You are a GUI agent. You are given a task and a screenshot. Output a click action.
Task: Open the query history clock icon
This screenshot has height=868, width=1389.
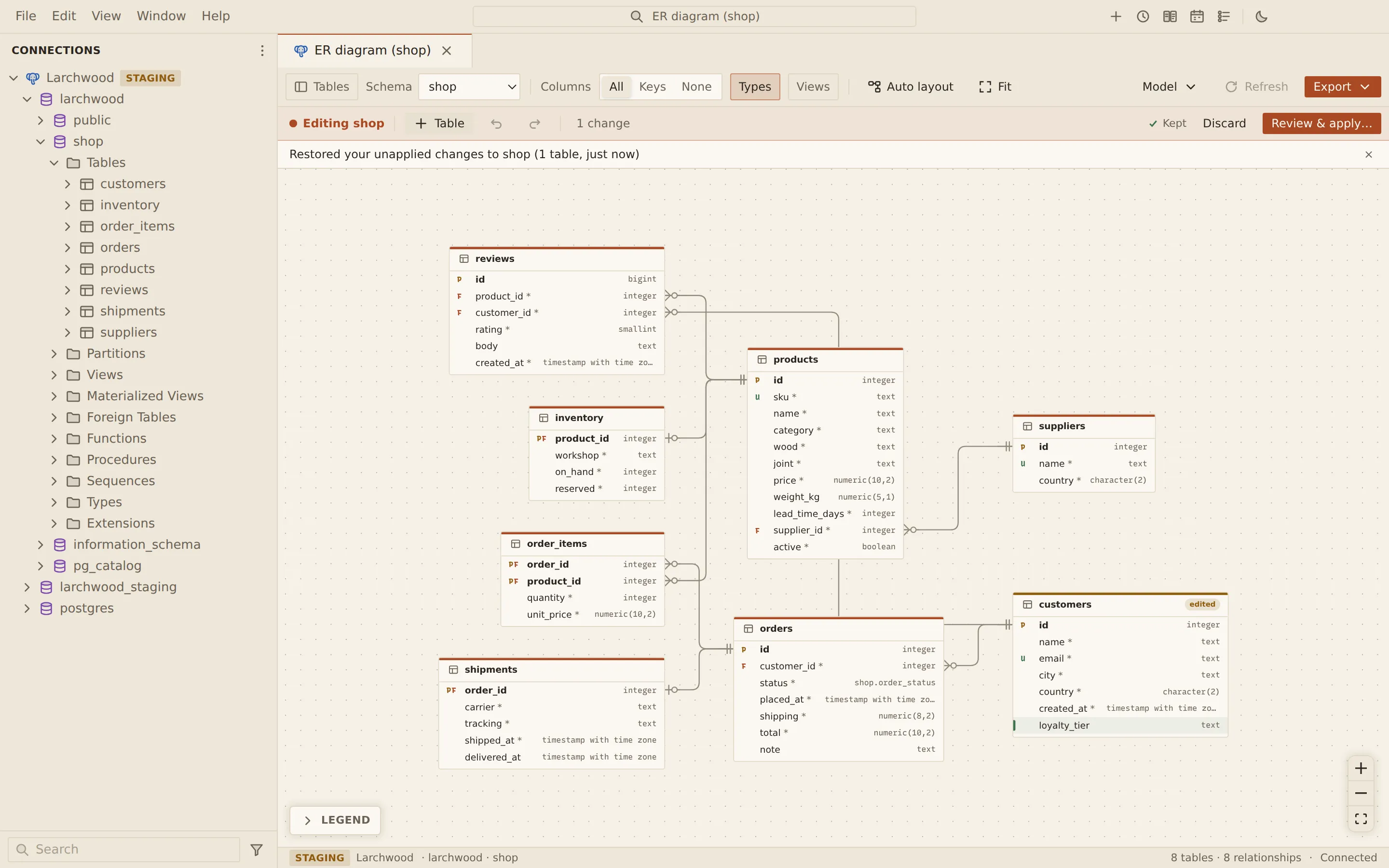click(x=1143, y=17)
